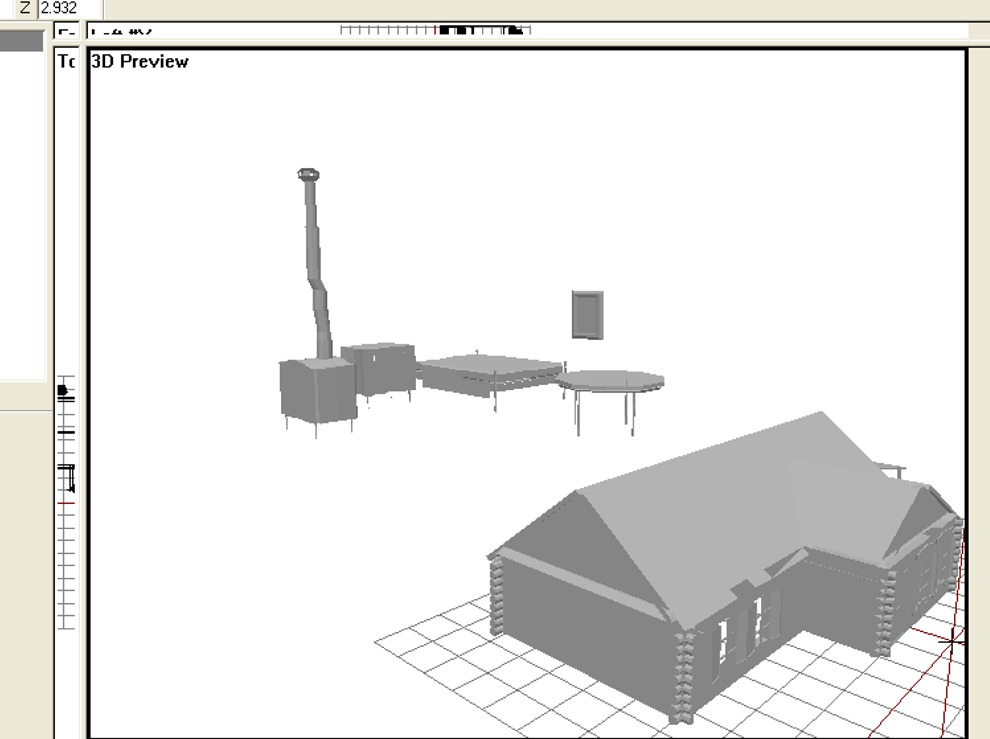Pick the bed model in preview

[x=489, y=372]
